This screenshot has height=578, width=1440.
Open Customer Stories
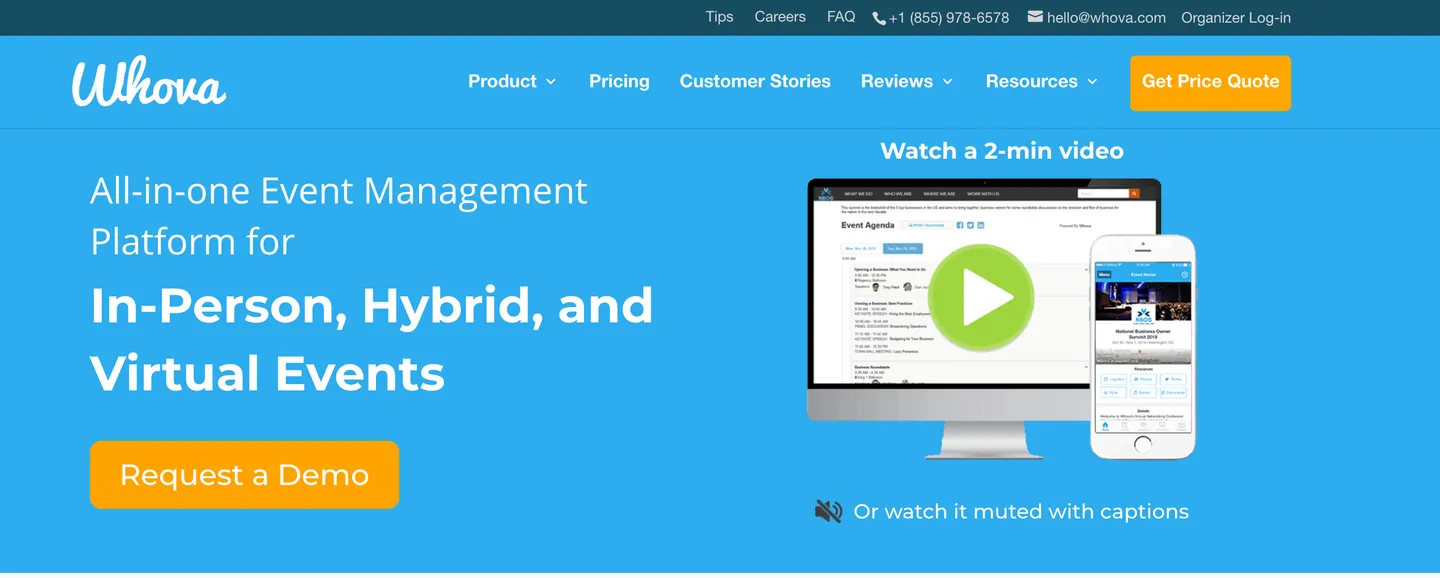(755, 81)
